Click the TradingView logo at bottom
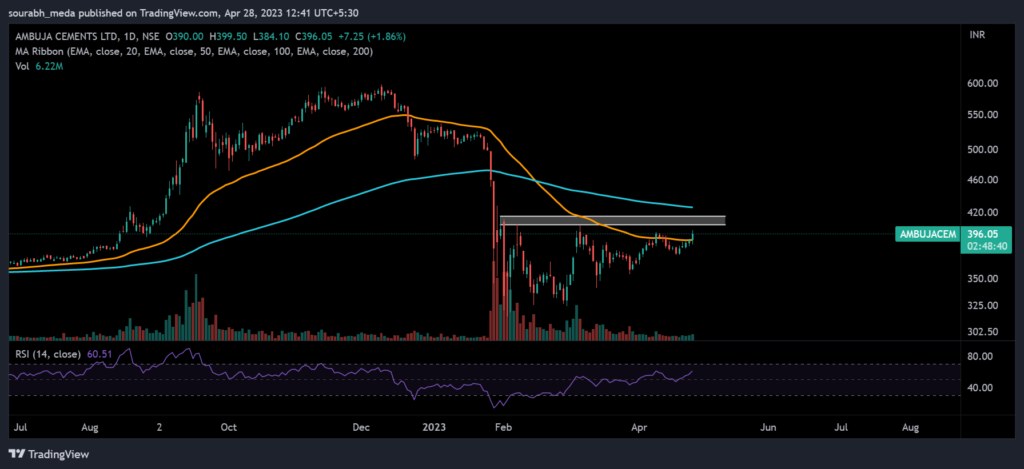Screen dimensions: 1024x469 (x=48, y=454)
